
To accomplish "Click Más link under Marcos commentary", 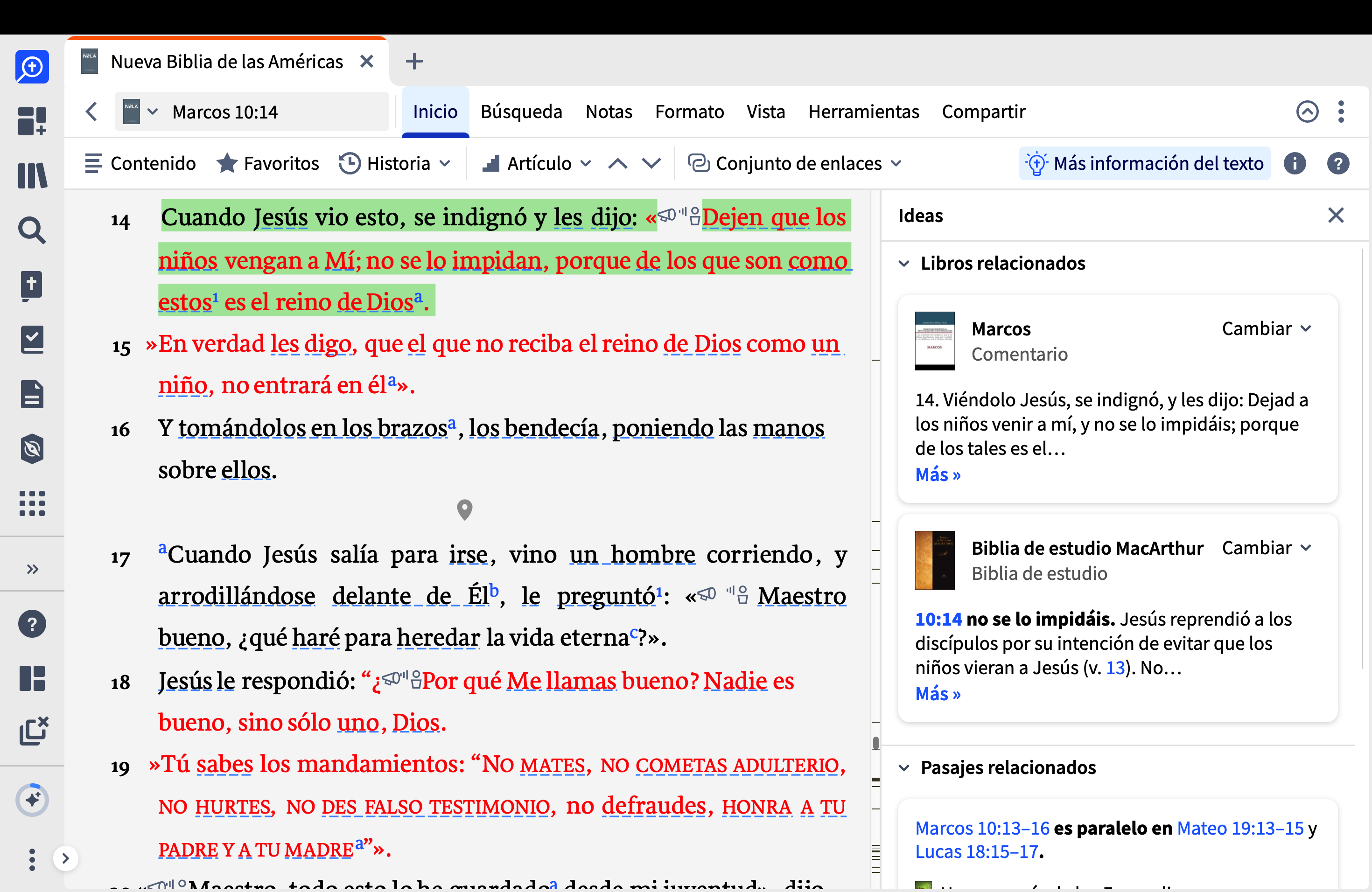I will click(938, 474).
